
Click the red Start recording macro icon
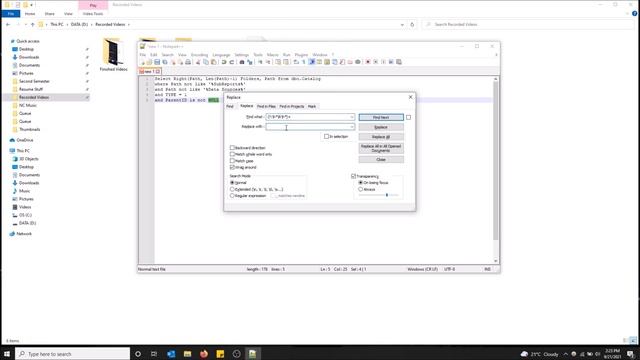tap(368, 62)
